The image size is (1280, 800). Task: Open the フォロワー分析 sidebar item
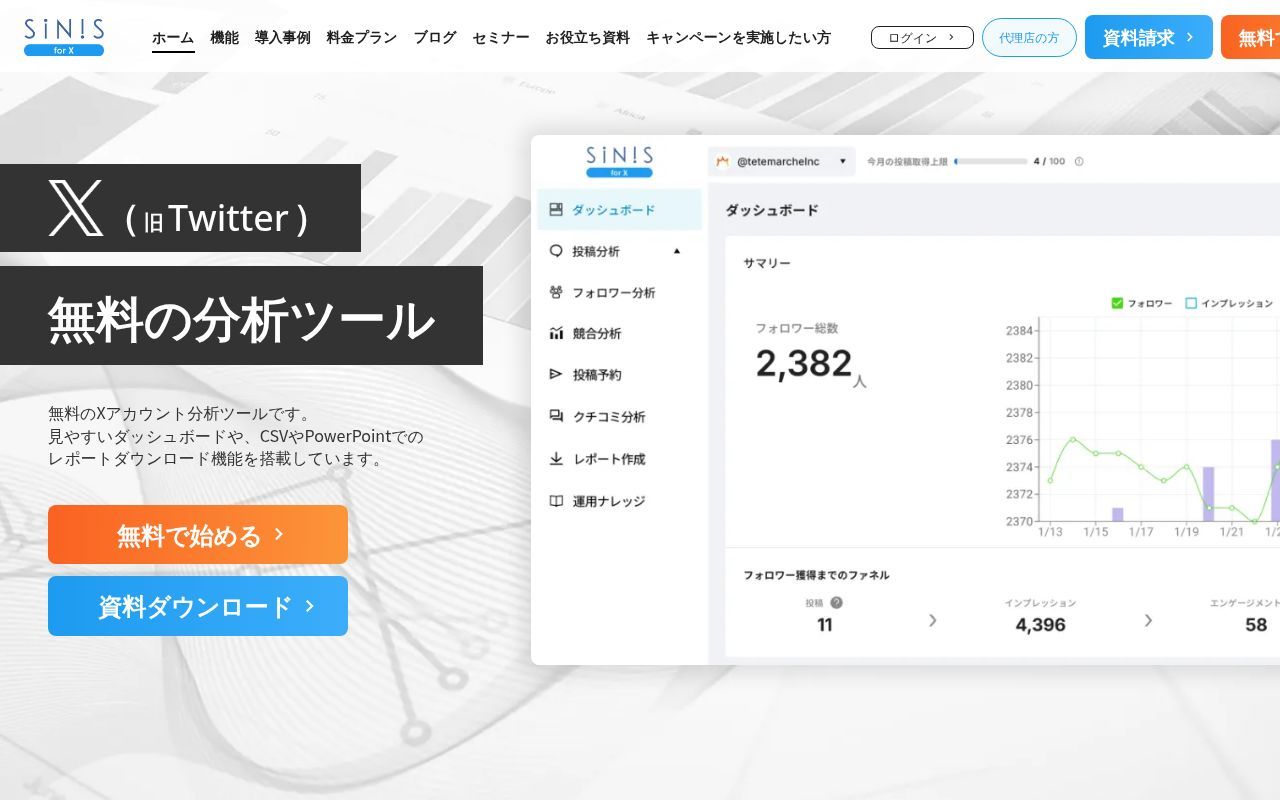619,293
